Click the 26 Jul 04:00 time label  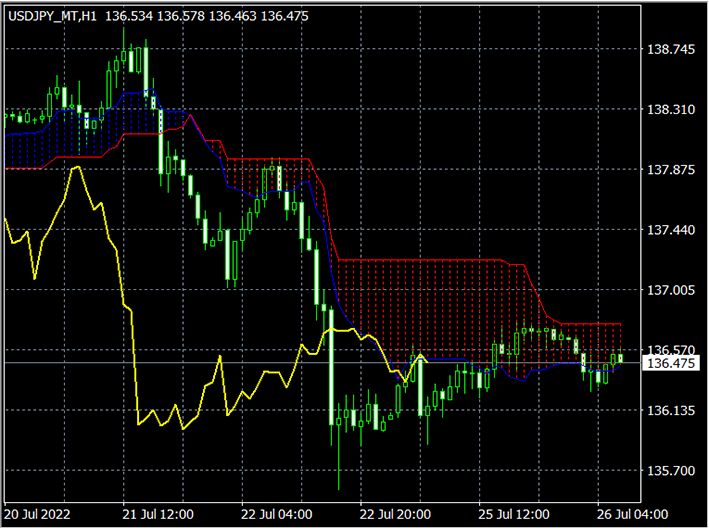coord(633,514)
